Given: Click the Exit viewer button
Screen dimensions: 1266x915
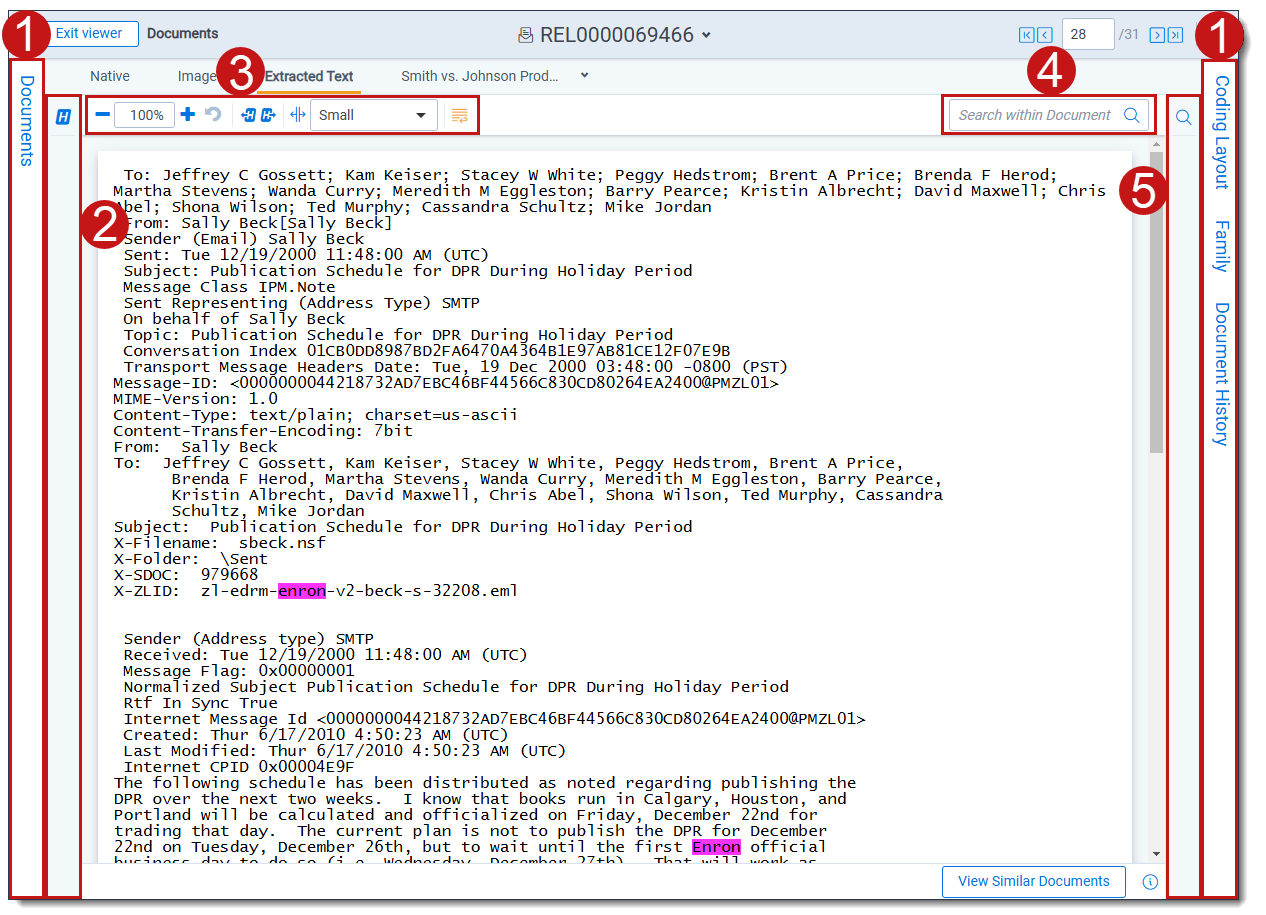Looking at the screenshot, I should point(90,33).
